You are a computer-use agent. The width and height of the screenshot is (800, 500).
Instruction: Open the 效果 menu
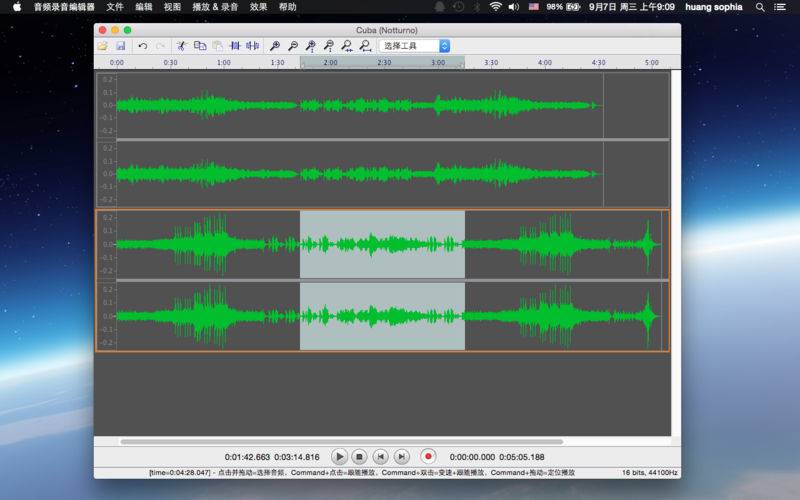[x=258, y=7]
